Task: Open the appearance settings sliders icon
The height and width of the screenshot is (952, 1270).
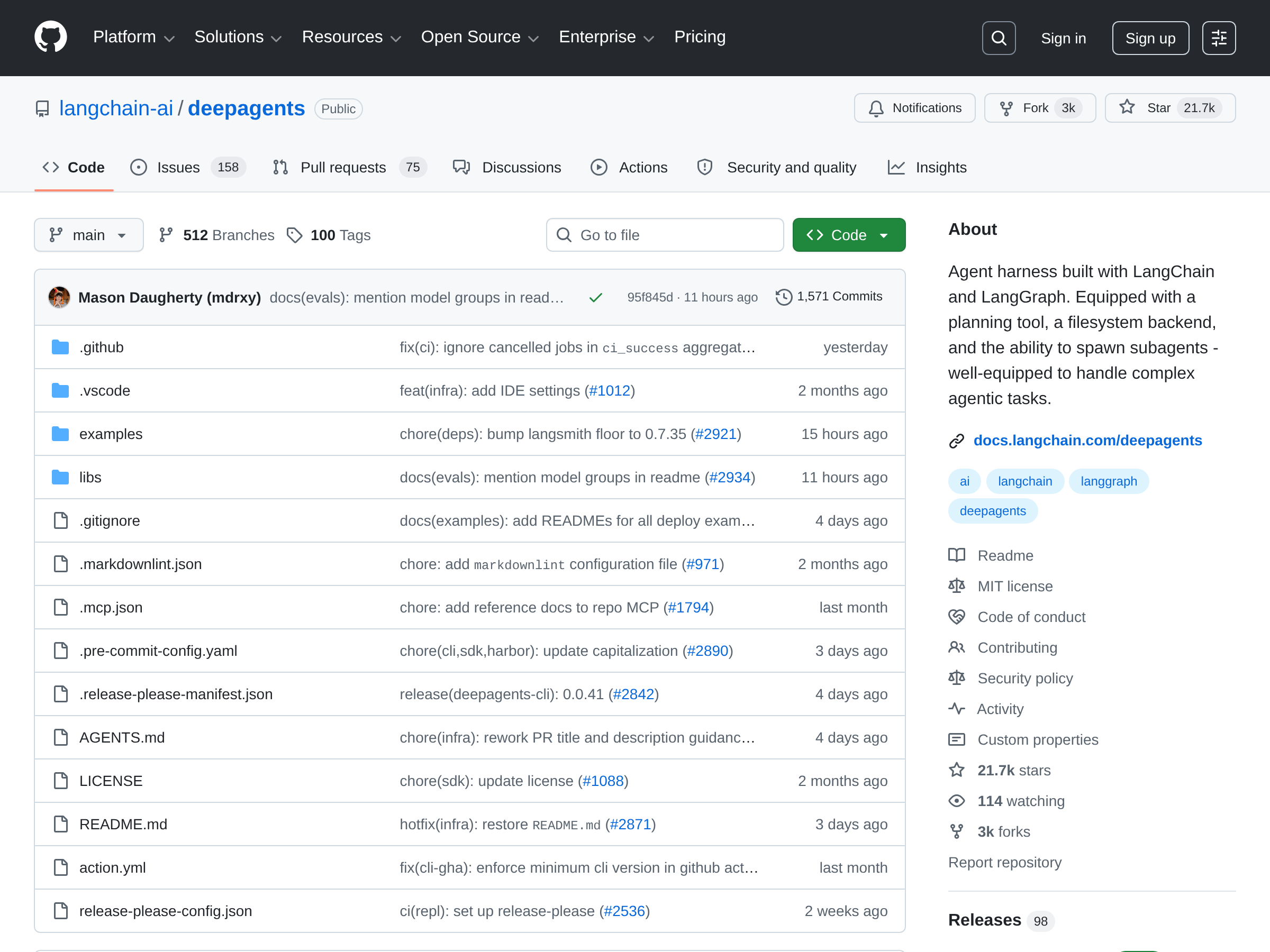Action: tap(1218, 38)
